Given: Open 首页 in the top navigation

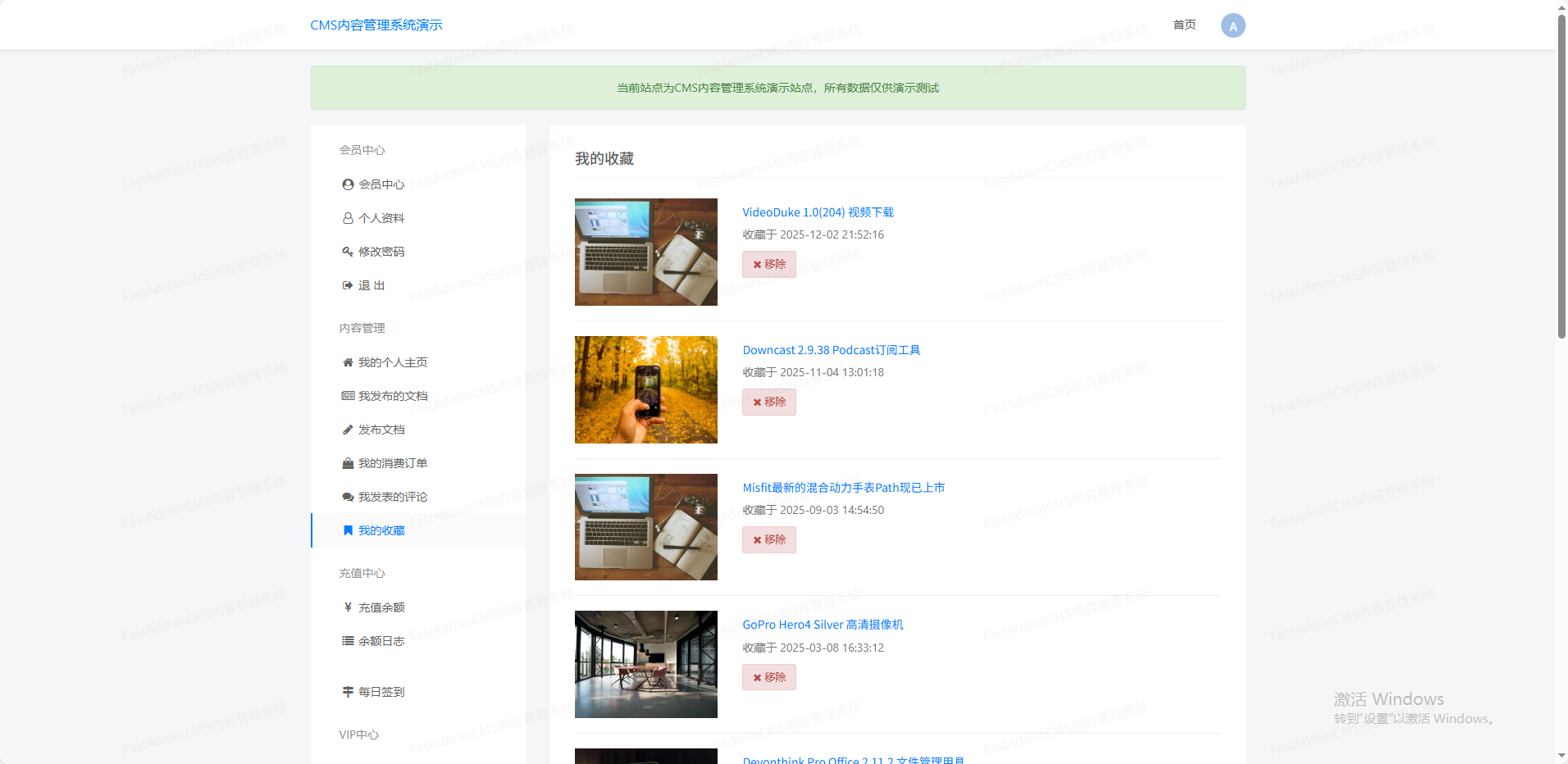Looking at the screenshot, I should [x=1184, y=25].
